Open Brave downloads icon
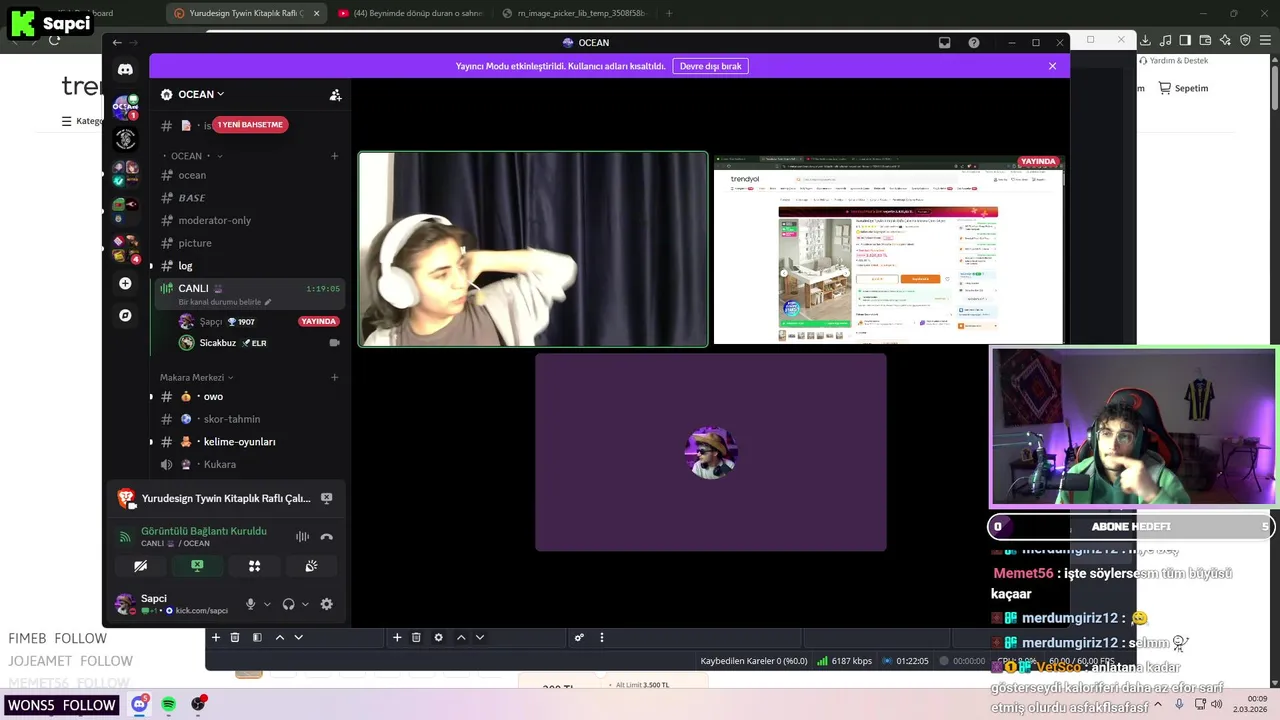 [x=1145, y=40]
